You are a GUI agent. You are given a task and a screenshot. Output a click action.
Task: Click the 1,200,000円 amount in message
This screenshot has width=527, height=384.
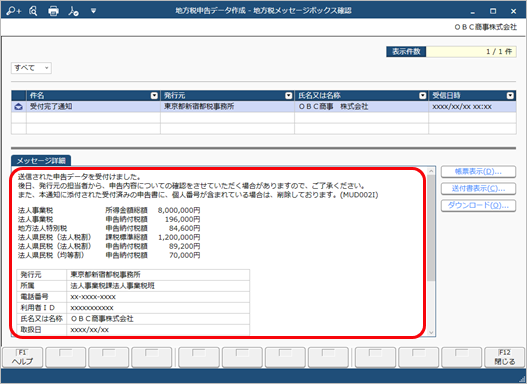179,238
